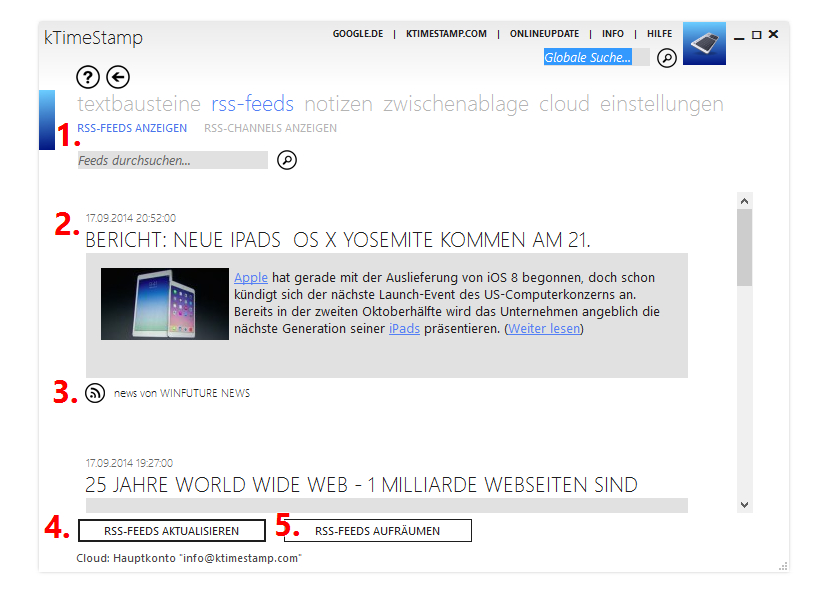Click the kTimeStamp application title

pos(93,38)
